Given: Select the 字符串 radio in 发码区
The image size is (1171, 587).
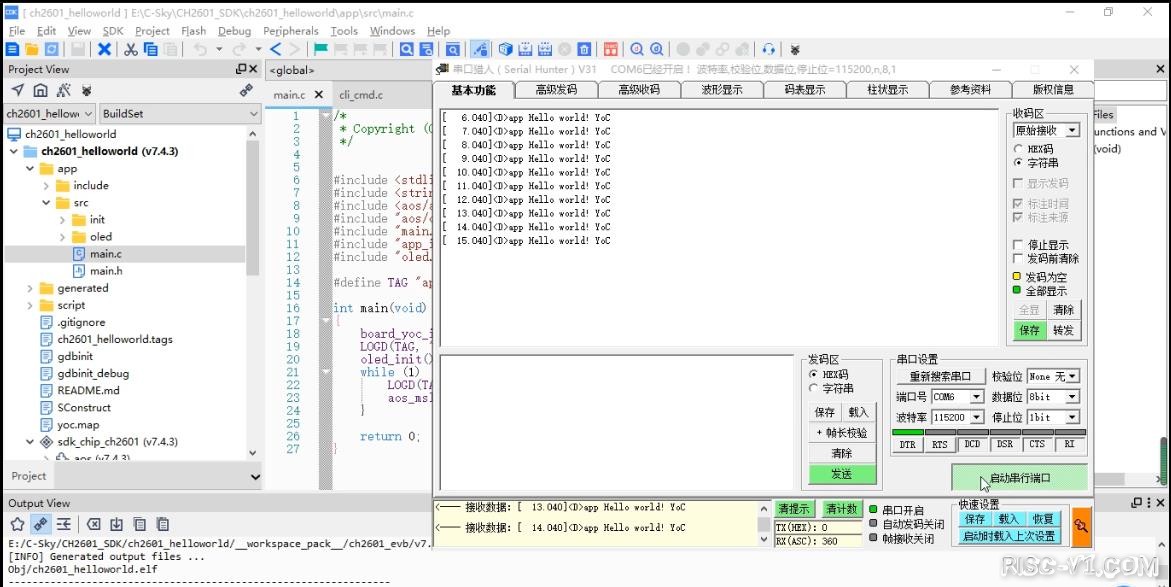Looking at the screenshot, I should pos(814,388).
